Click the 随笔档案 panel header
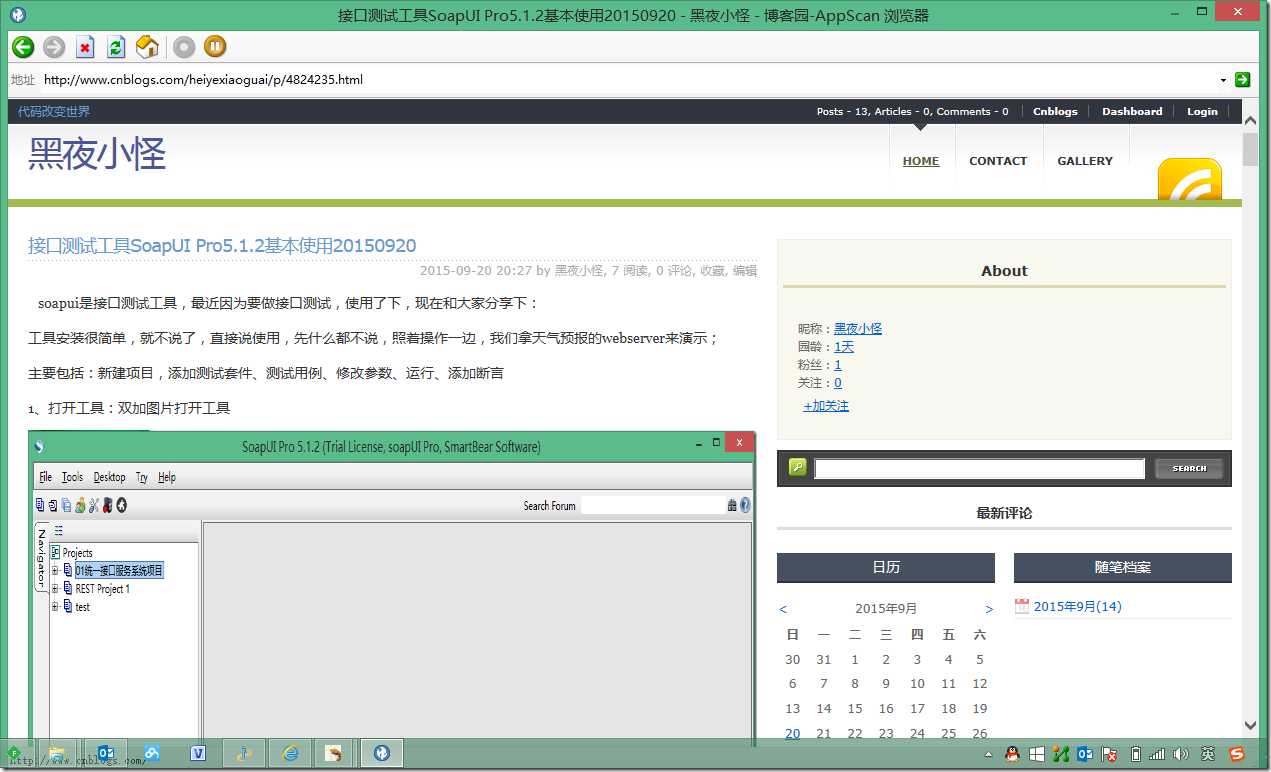Screen dimensions: 1271x772 (1123, 567)
